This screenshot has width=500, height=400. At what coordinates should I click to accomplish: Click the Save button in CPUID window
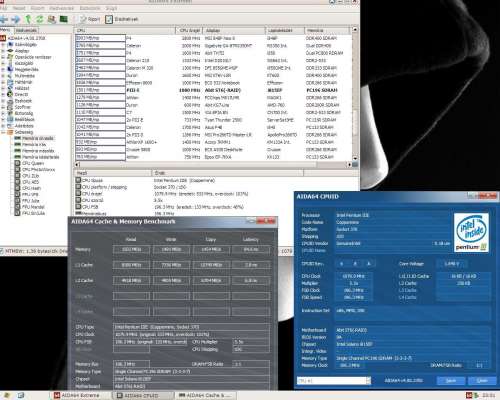pyautogui.click(x=451, y=380)
